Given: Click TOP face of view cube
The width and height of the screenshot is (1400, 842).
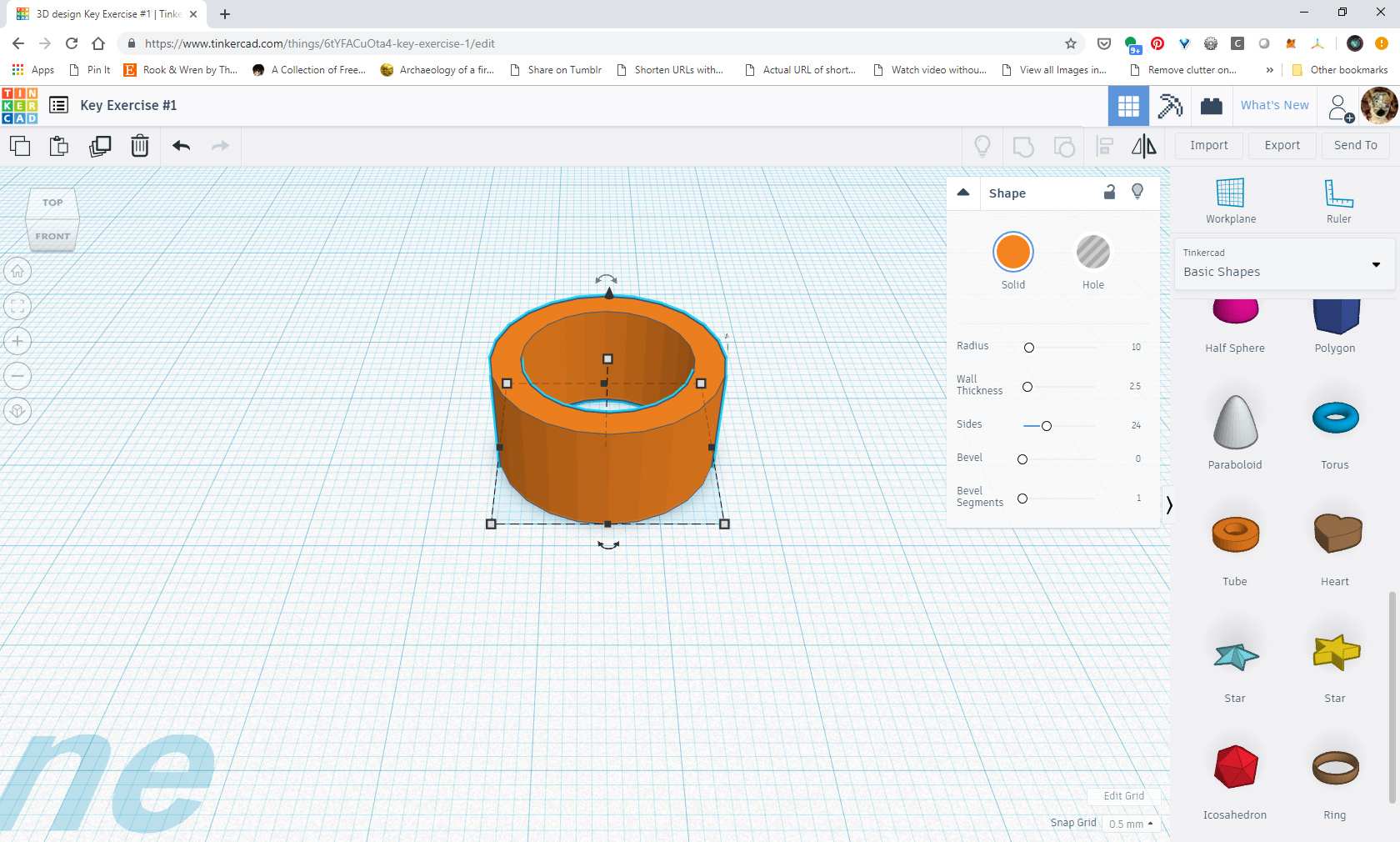Looking at the screenshot, I should point(52,203).
